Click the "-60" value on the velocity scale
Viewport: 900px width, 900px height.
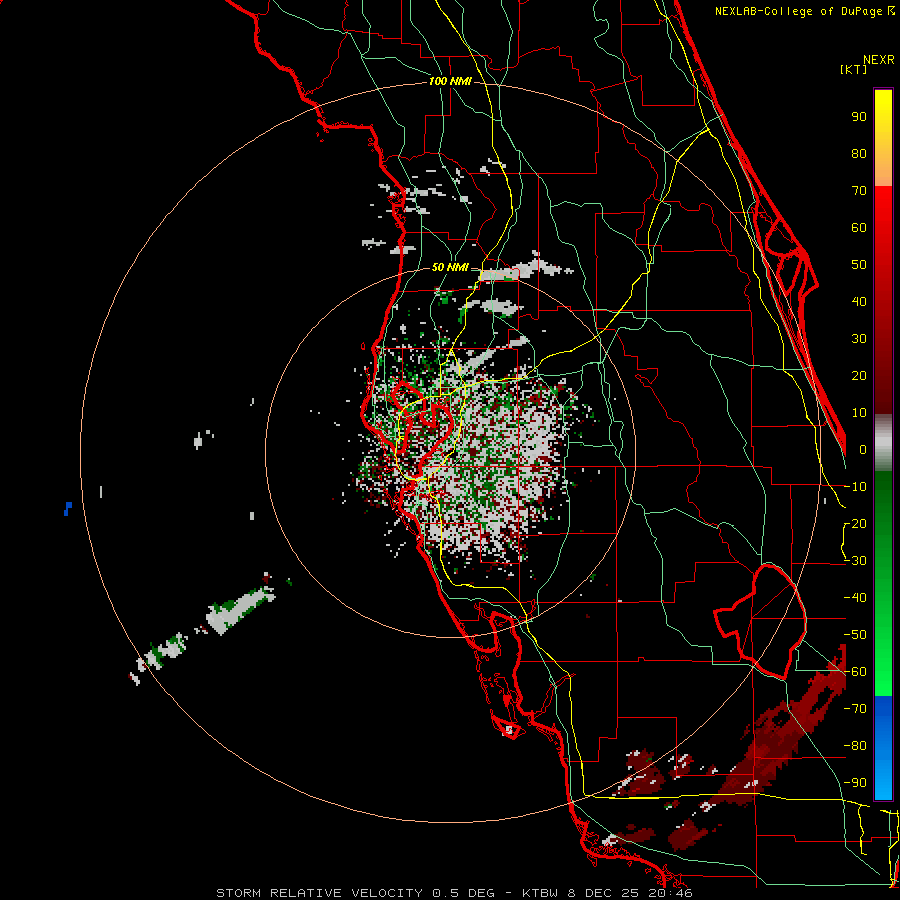855,672
